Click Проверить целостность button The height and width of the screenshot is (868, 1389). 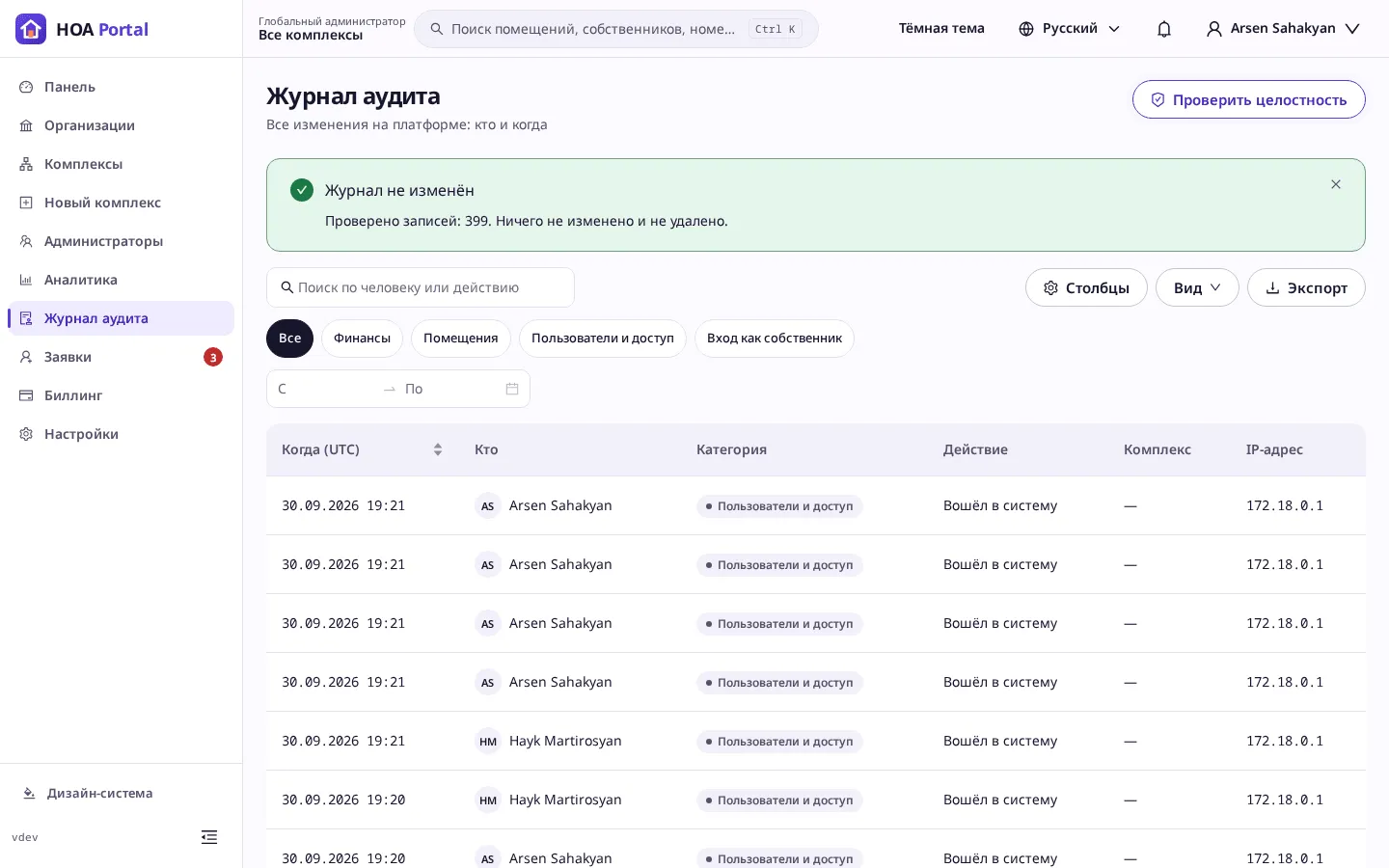pos(1249,99)
